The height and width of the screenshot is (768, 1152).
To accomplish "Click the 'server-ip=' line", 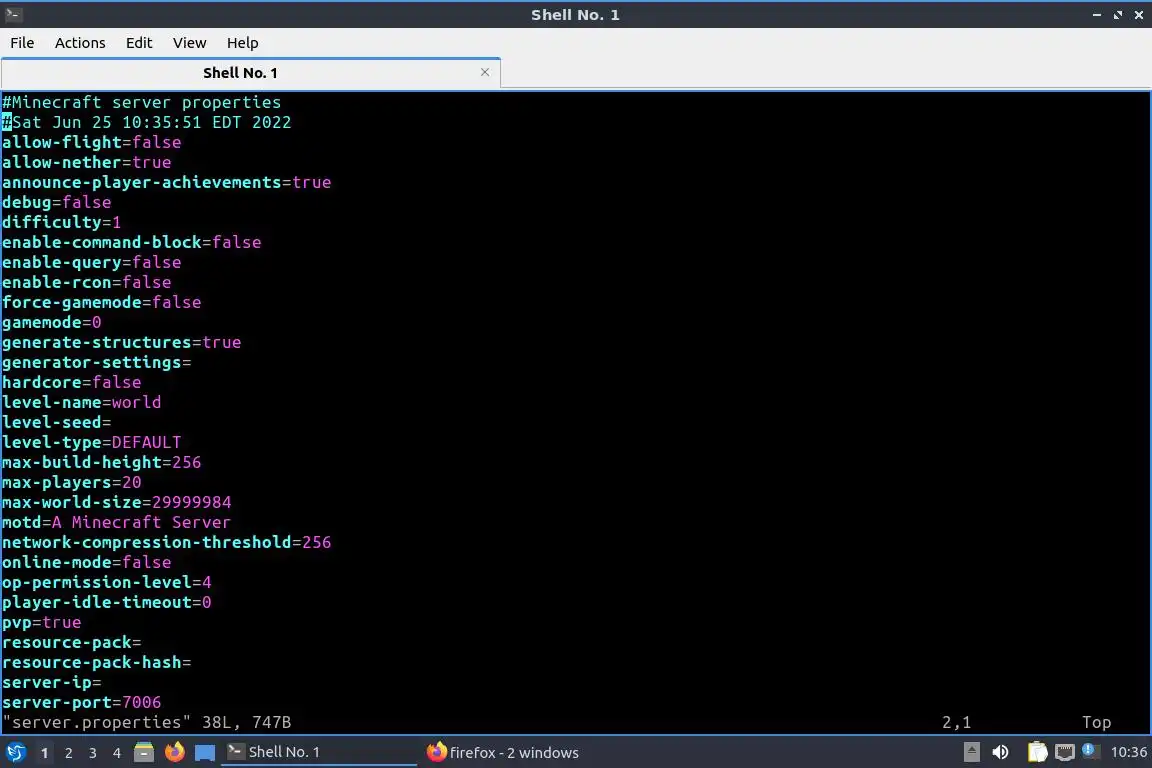I will [51, 682].
